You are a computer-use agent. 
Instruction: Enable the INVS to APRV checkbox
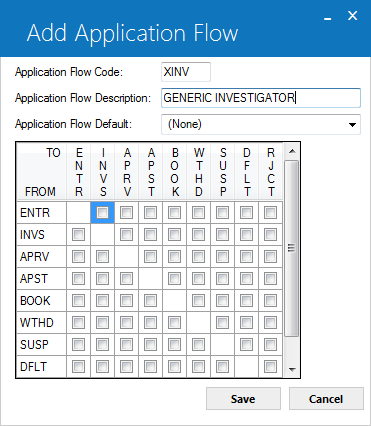tap(126, 235)
